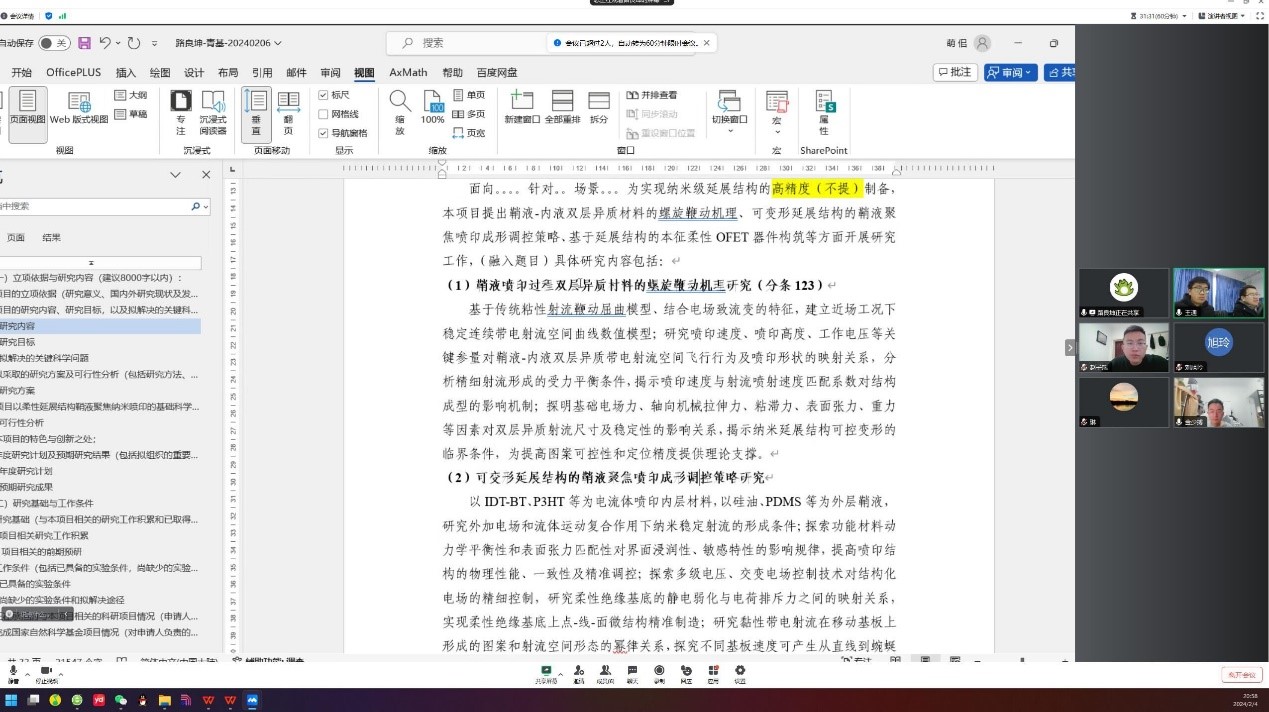Open the AxMath tab
Viewport: 1269px width, 712px height.
point(408,72)
